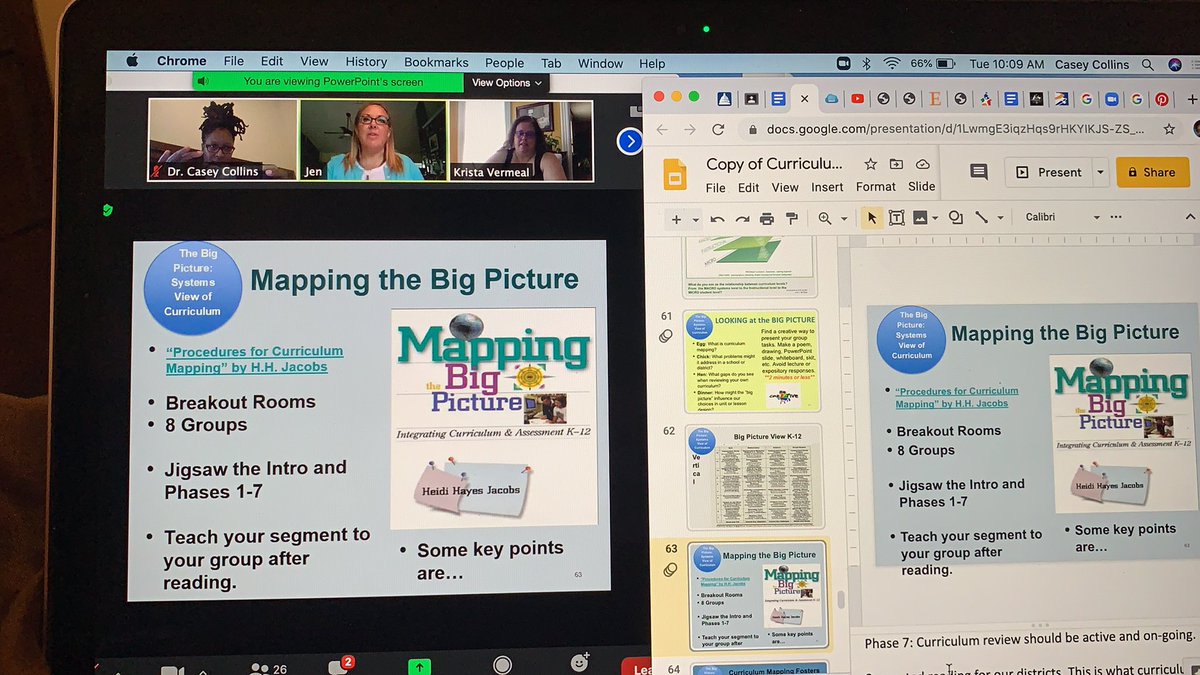Show next participants with blue arrow
This screenshot has height=675, width=1200.
629,142
